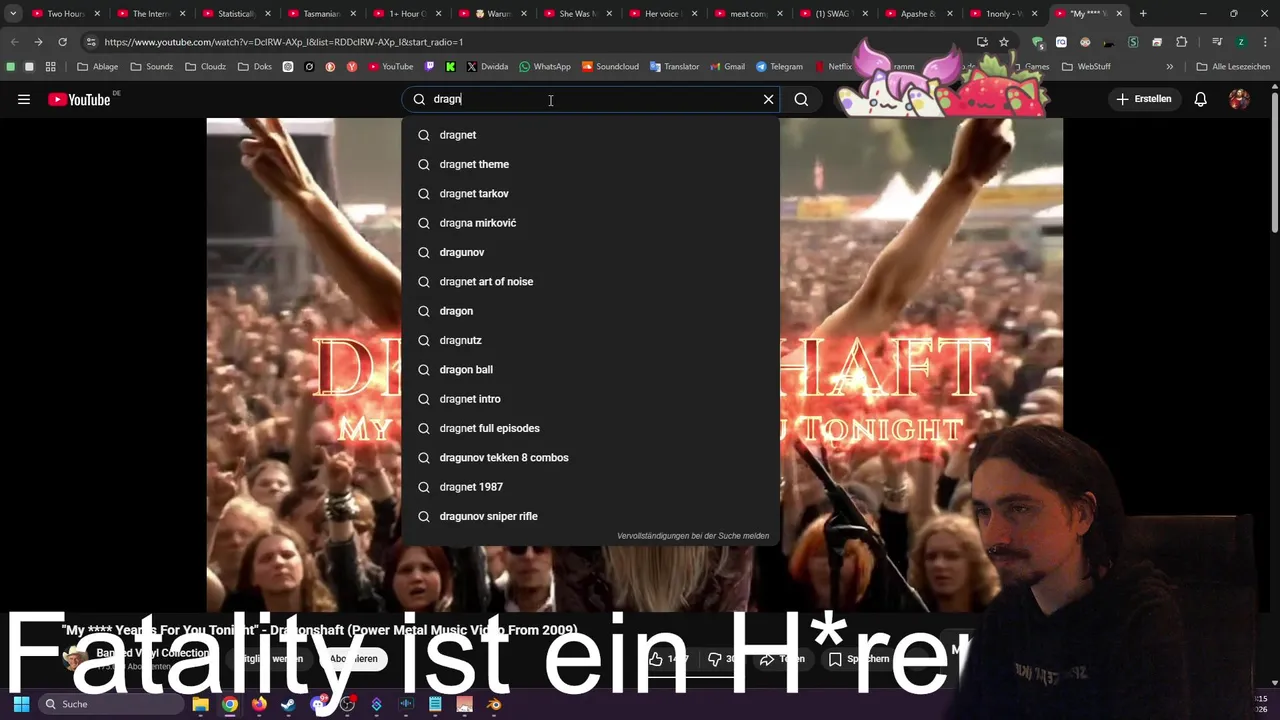
Task: Go to the YouTube home logo
Action: [x=80, y=99]
